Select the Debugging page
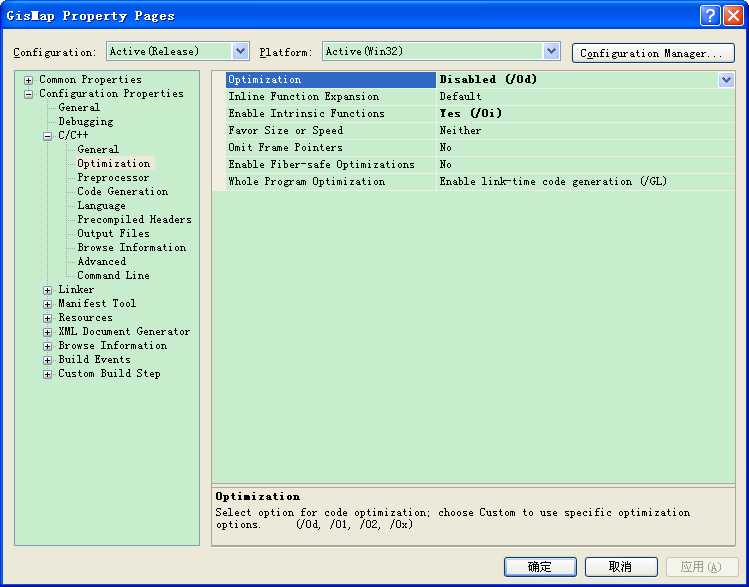The height and width of the screenshot is (587, 749). click(x=86, y=121)
